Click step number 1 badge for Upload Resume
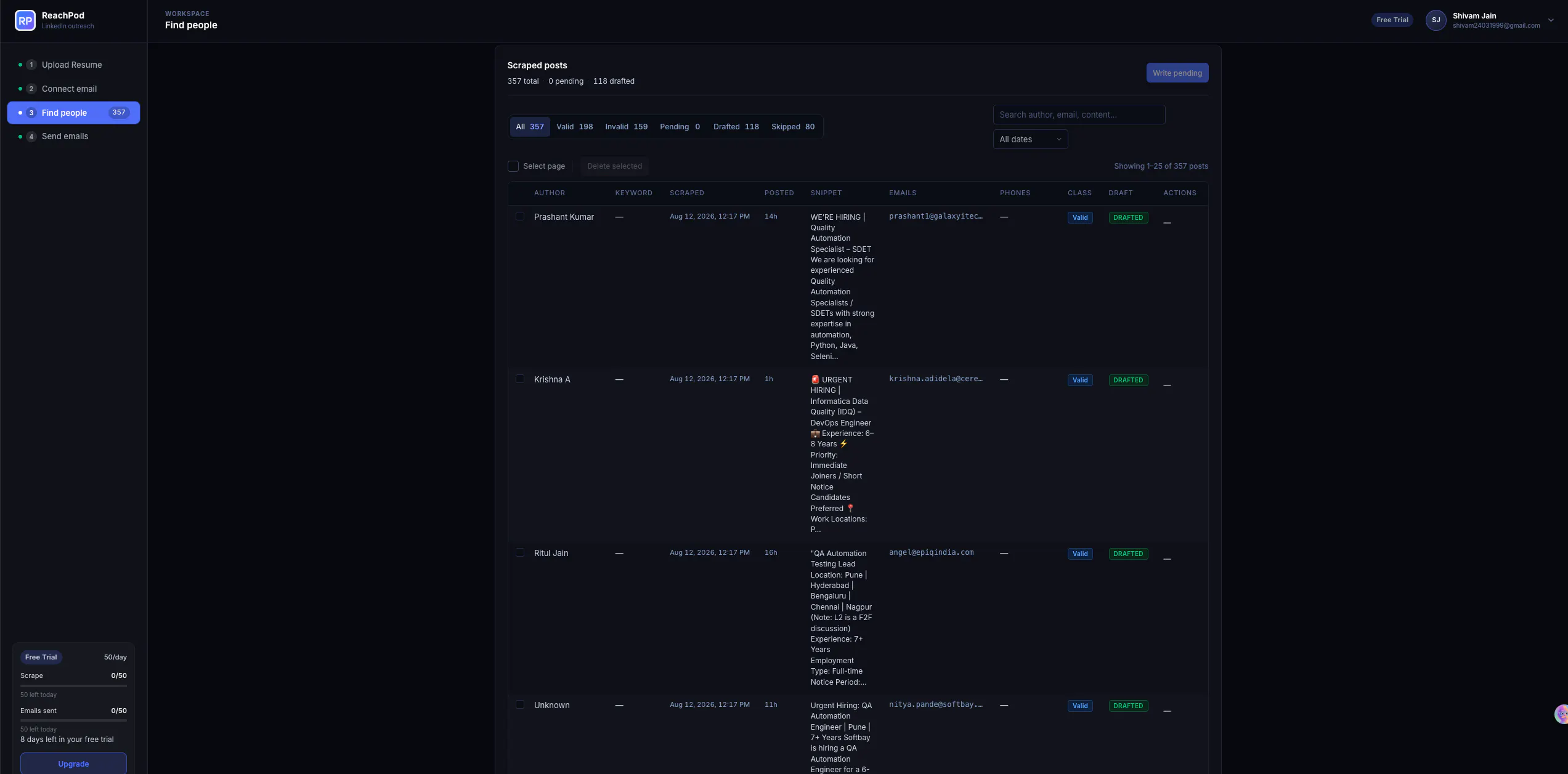 [x=31, y=65]
